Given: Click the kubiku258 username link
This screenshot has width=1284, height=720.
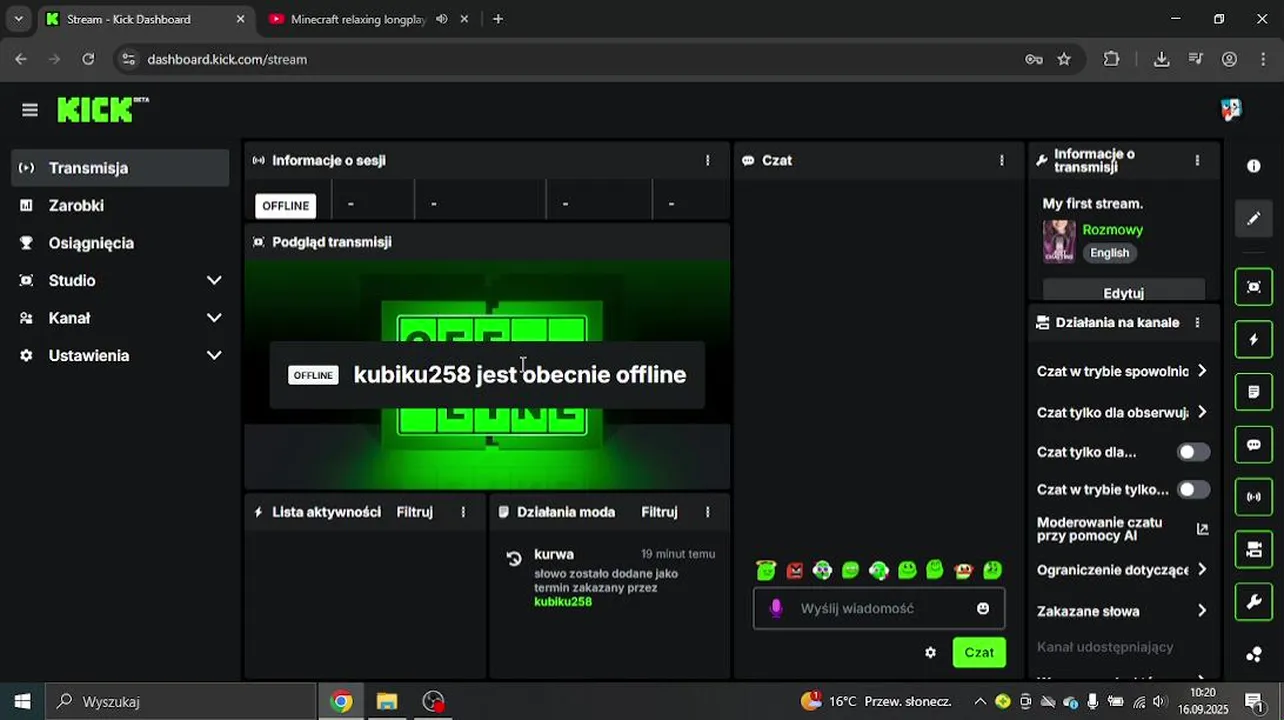Looking at the screenshot, I should tap(563, 602).
